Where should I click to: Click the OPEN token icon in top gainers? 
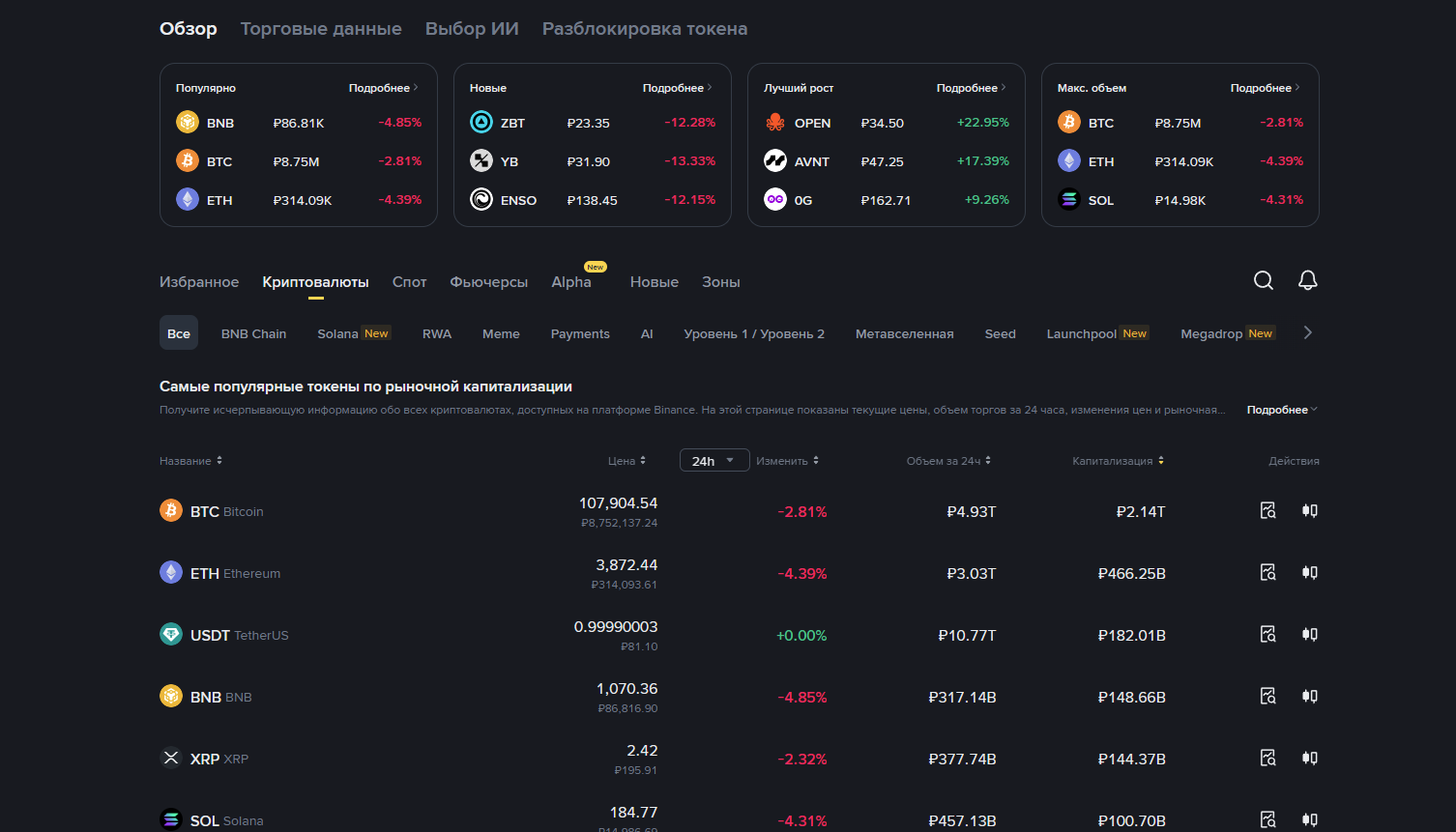click(774, 123)
